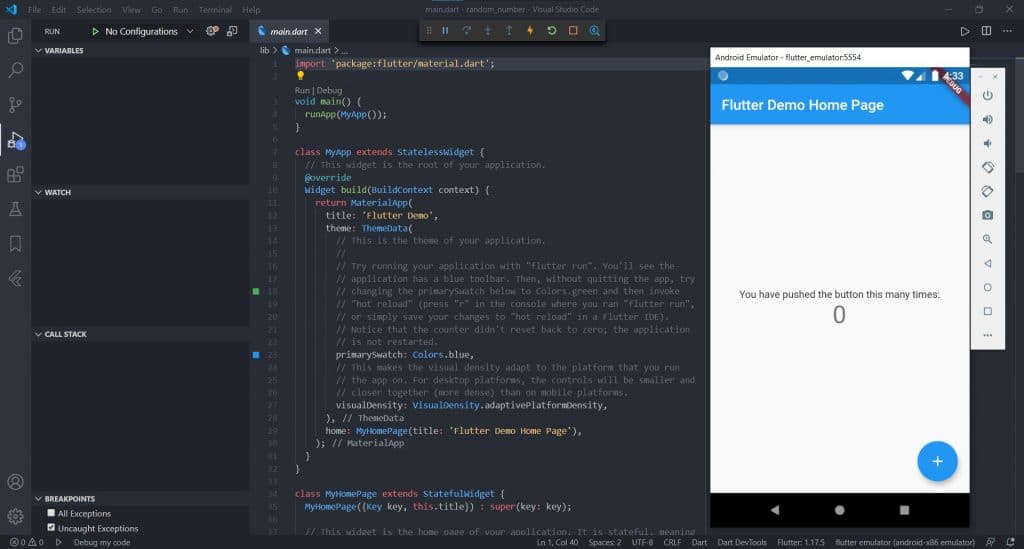This screenshot has height=549, width=1024.
Task: Open launch.json with the gear icon
Action: (x=212, y=31)
